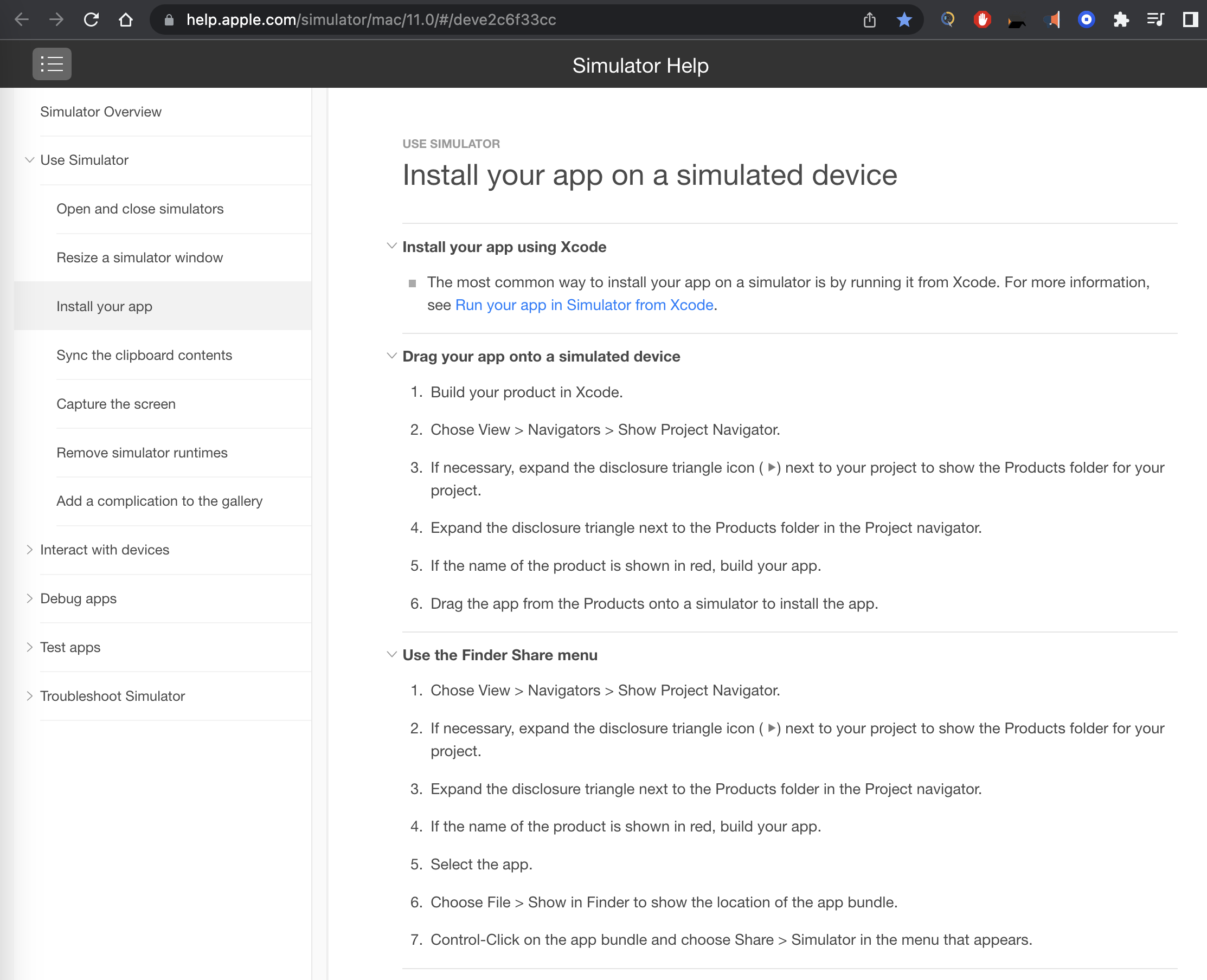This screenshot has height=980, width=1207.
Task: Open the share page icon in address bar
Action: click(x=869, y=20)
